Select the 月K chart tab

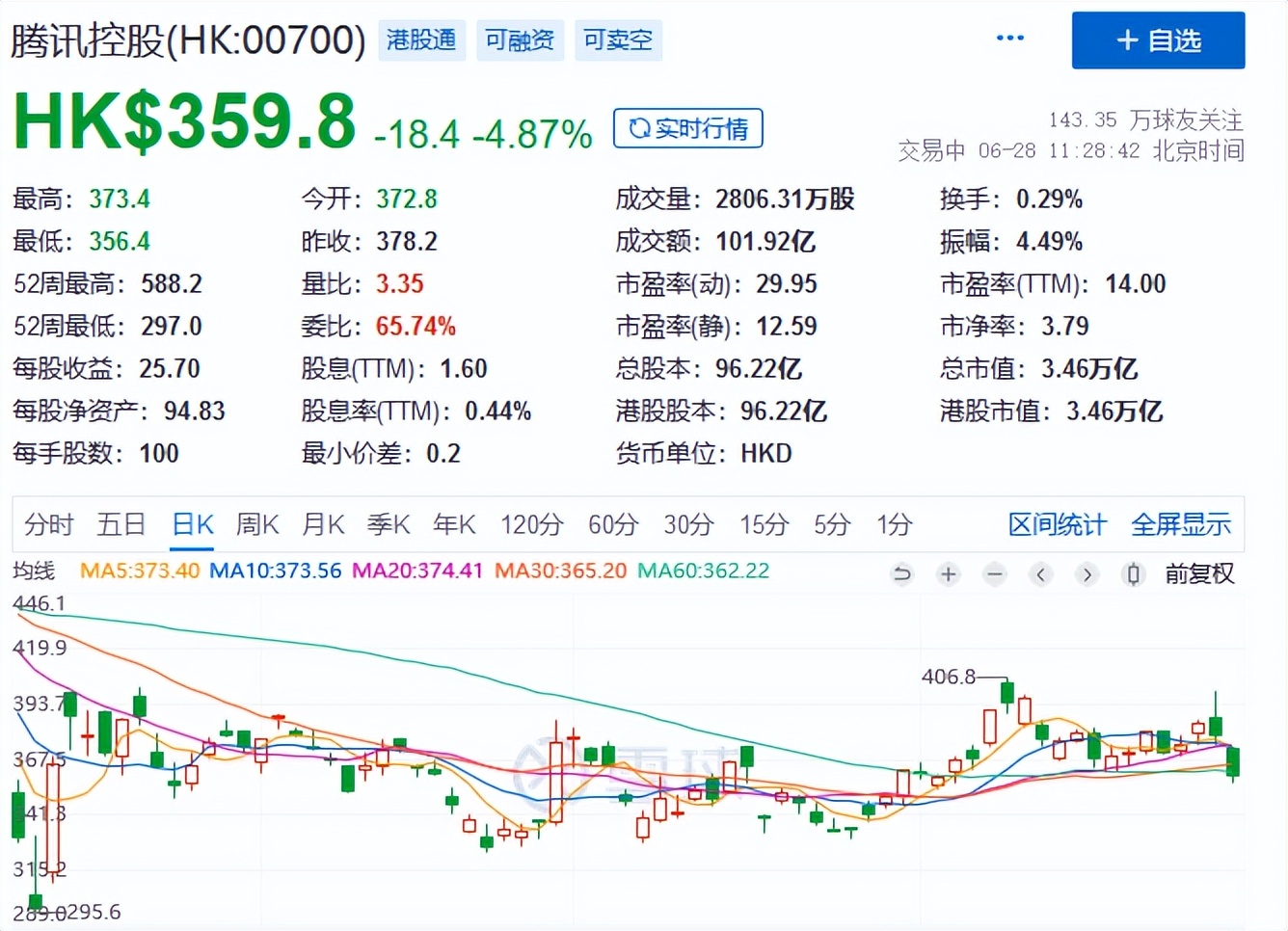pyautogui.click(x=323, y=524)
